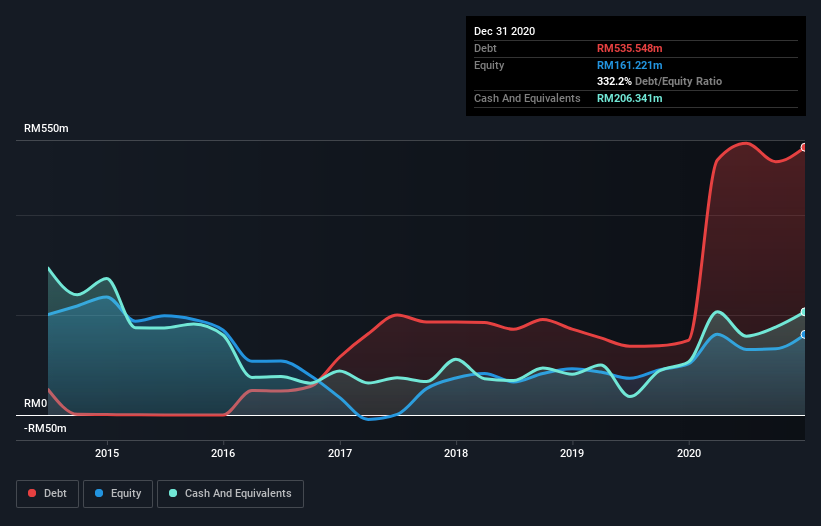Click the RM206.341m cash value
Viewport: 821px width, 526px height.
click(629, 98)
